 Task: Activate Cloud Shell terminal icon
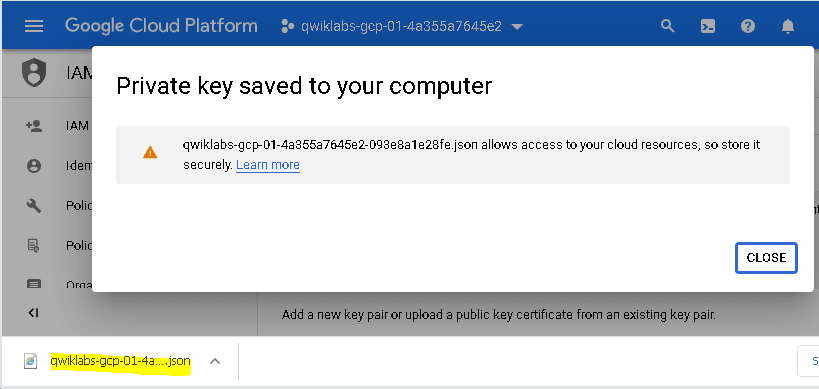pos(708,26)
